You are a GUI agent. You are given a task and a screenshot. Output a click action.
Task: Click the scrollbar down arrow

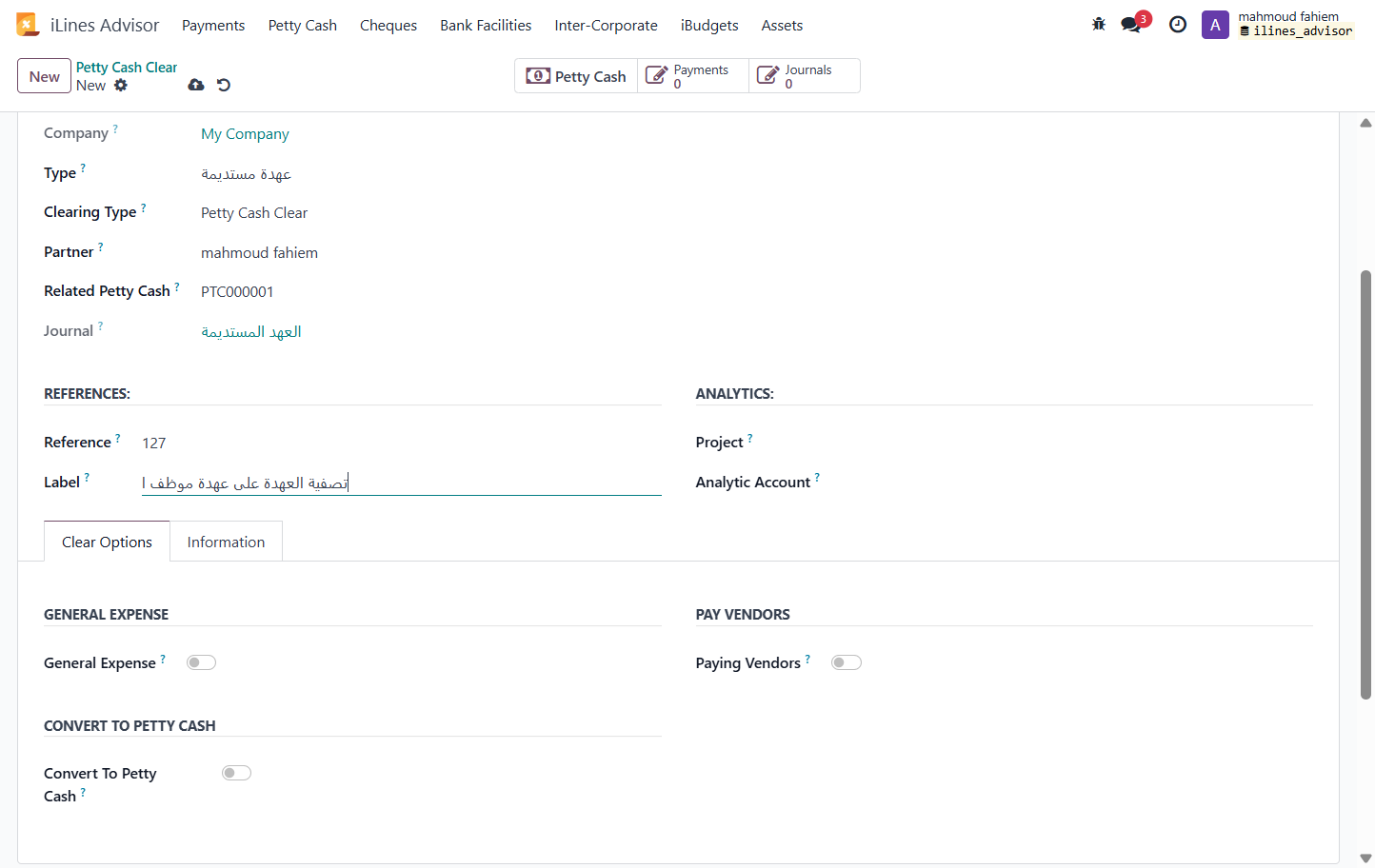coord(1366,858)
